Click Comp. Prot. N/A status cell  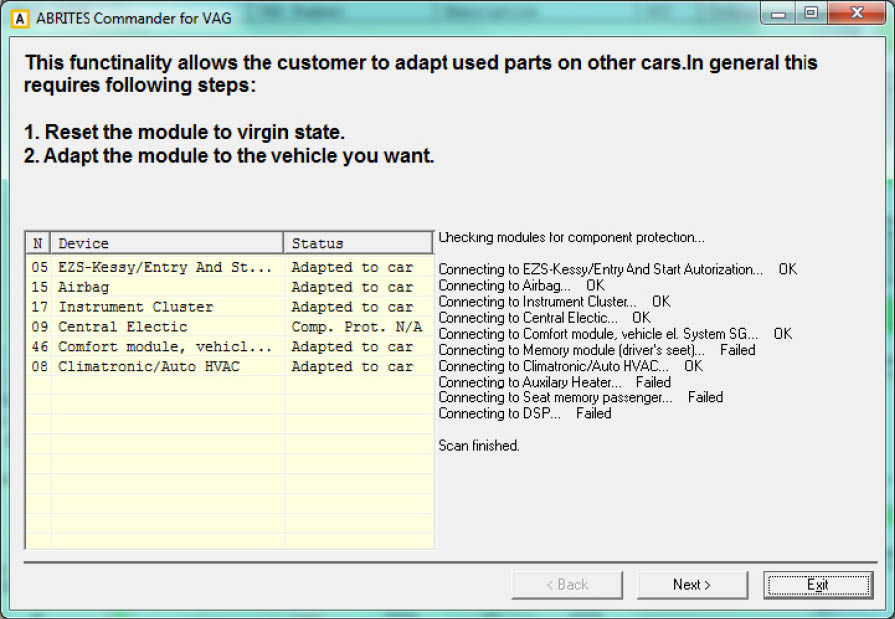tap(356, 327)
